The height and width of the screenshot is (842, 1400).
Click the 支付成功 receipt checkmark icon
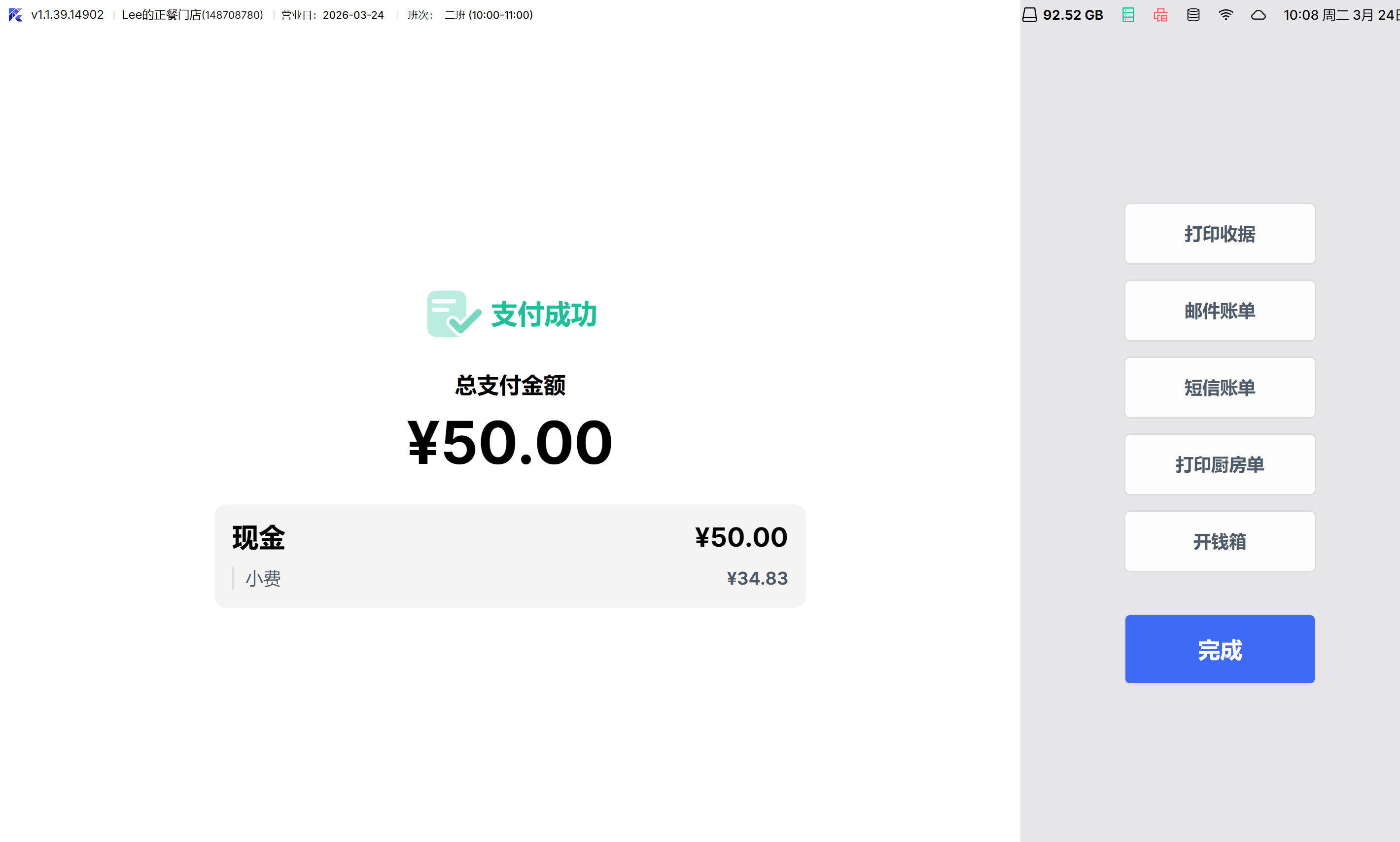click(x=453, y=314)
